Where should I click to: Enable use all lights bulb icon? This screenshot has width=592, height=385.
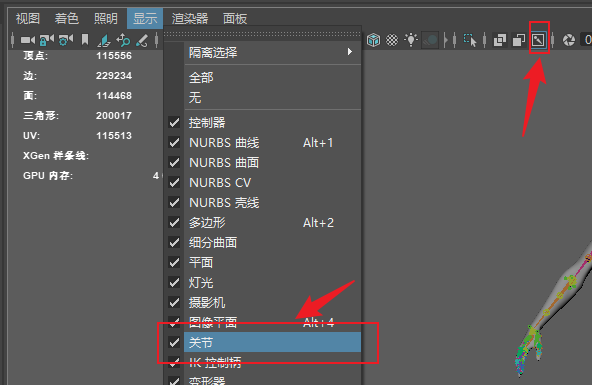pos(411,40)
